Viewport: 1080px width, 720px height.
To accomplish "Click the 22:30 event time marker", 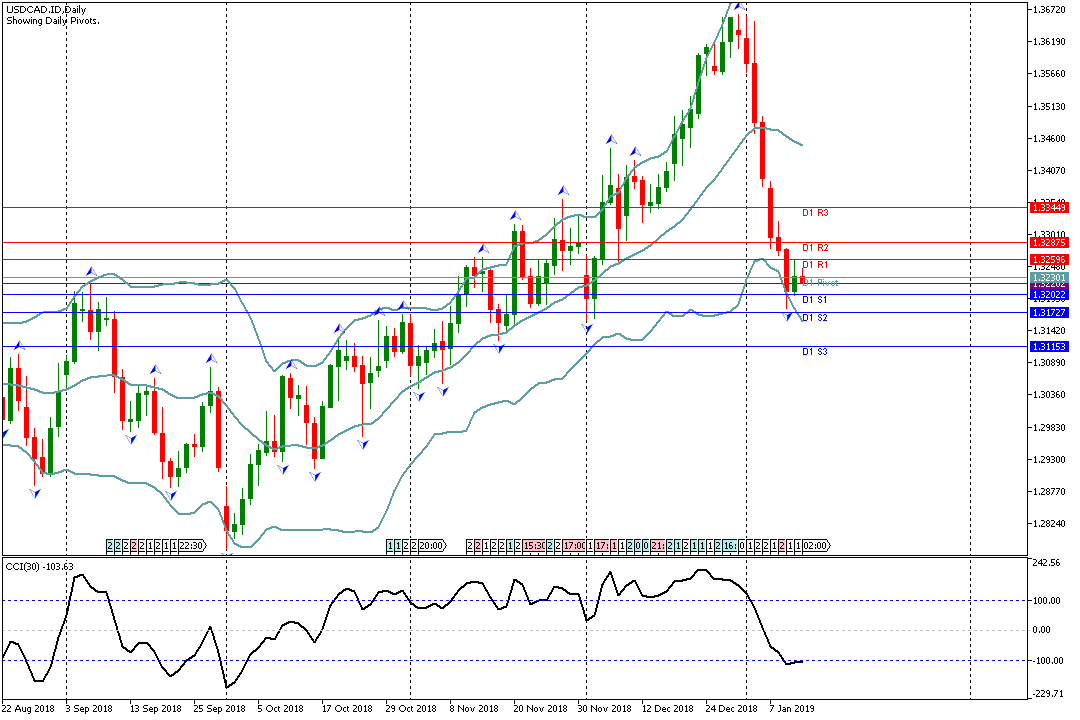I will click(x=193, y=546).
